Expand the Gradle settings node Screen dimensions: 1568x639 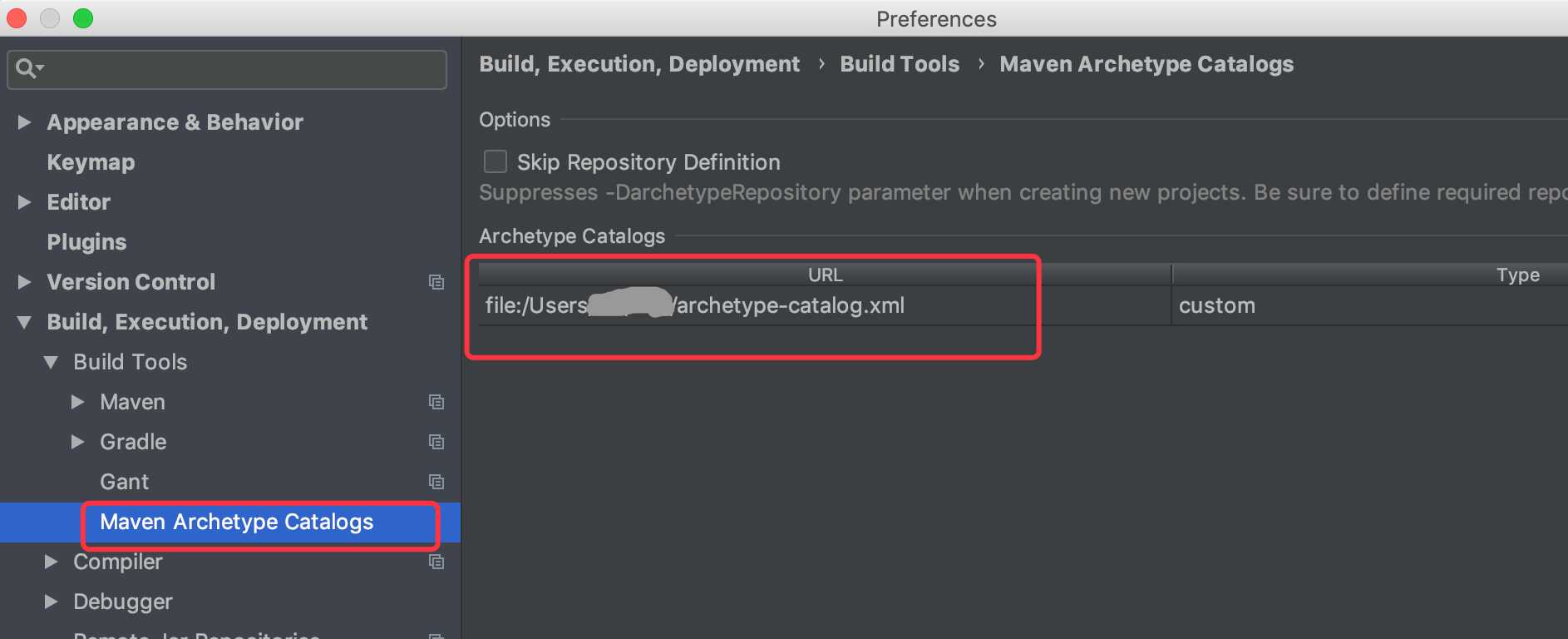click(x=78, y=442)
